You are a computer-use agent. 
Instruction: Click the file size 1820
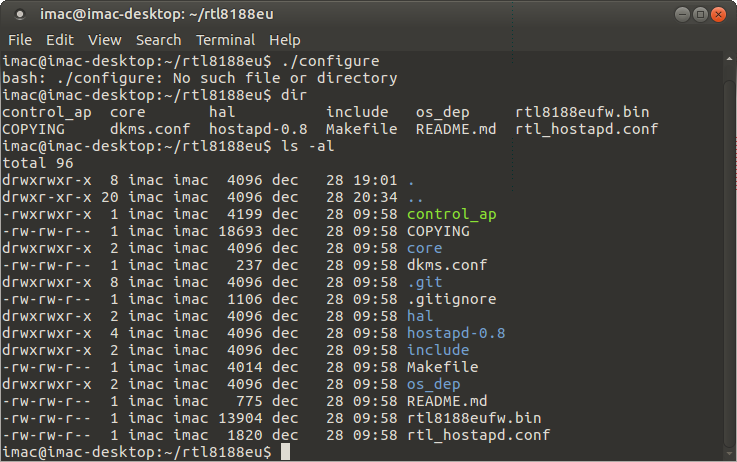tap(245, 435)
